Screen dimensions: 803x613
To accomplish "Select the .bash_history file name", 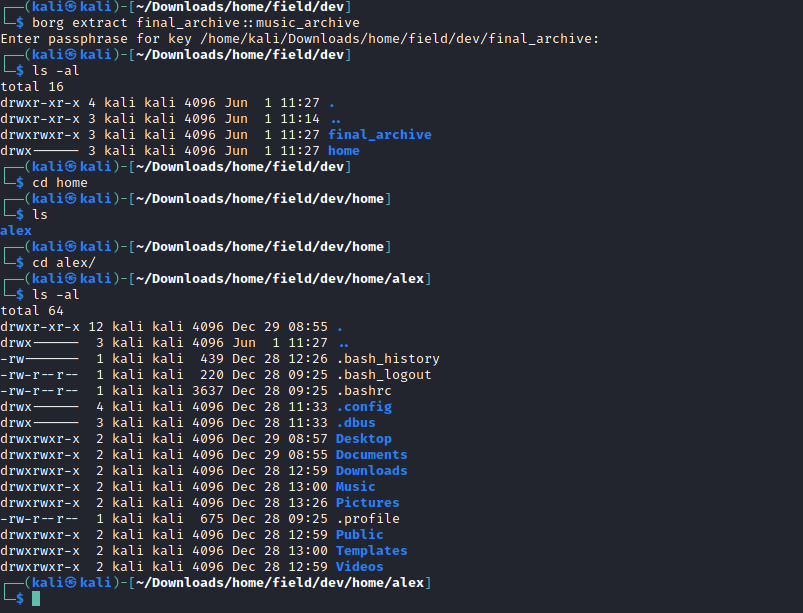I will (x=387, y=359).
